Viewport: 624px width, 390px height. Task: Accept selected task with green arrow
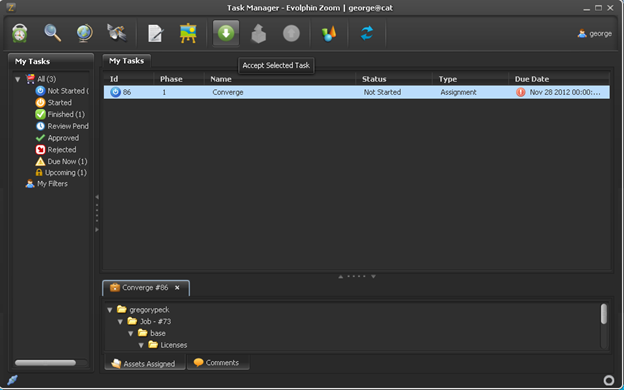pos(226,33)
